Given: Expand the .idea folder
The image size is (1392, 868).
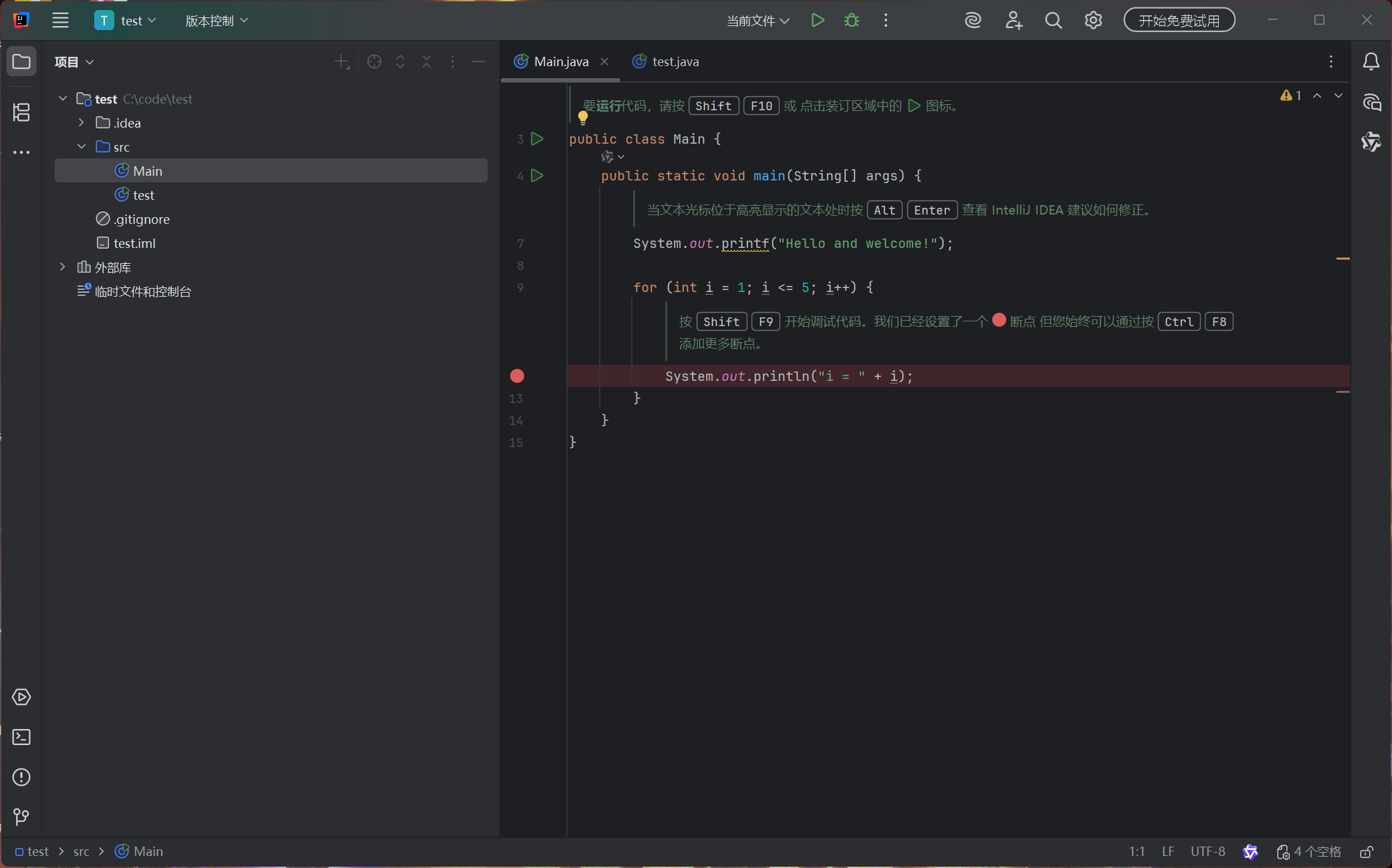Looking at the screenshot, I should pos(82,123).
